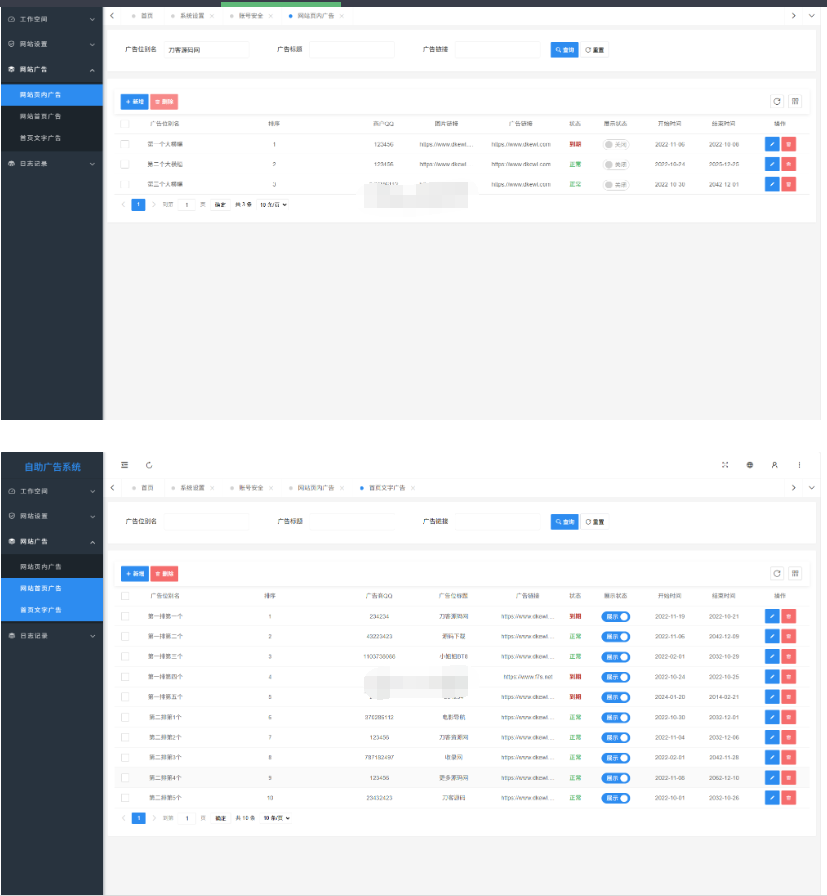Check the checkbox for the 第二排第1个 row

click(125, 717)
